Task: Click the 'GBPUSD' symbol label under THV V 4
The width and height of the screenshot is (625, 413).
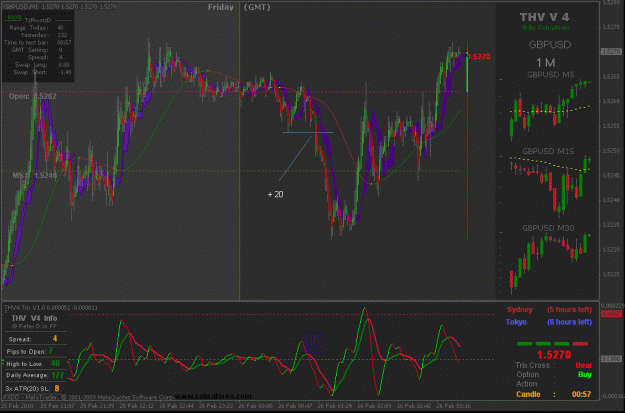Action: (550, 45)
